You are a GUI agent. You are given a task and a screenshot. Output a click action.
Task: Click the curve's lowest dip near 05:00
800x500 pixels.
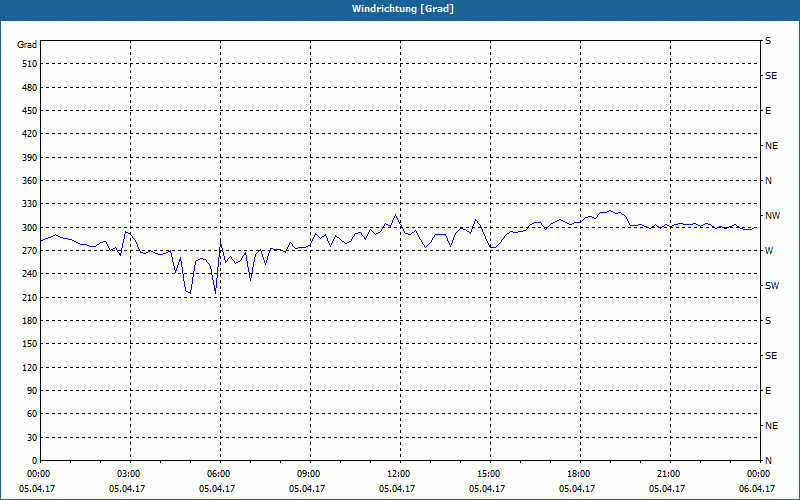(190, 293)
